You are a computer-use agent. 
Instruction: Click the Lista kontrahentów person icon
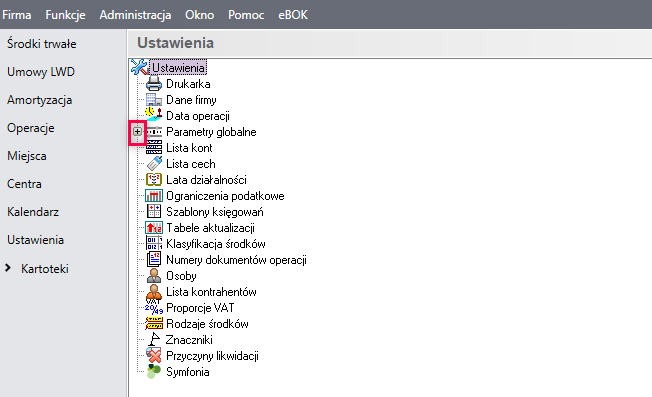[x=154, y=292]
